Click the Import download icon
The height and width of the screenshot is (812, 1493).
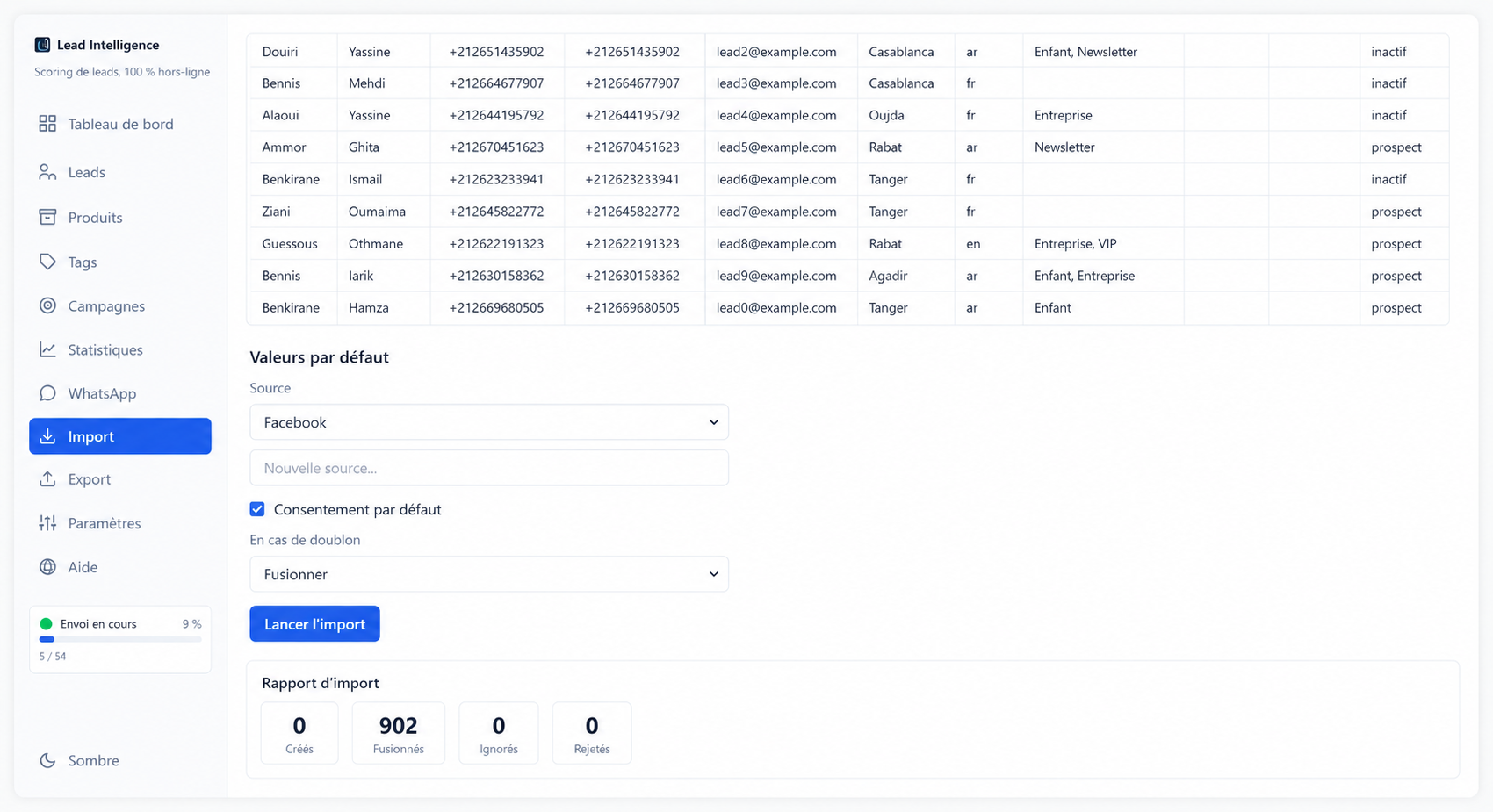point(47,436)
